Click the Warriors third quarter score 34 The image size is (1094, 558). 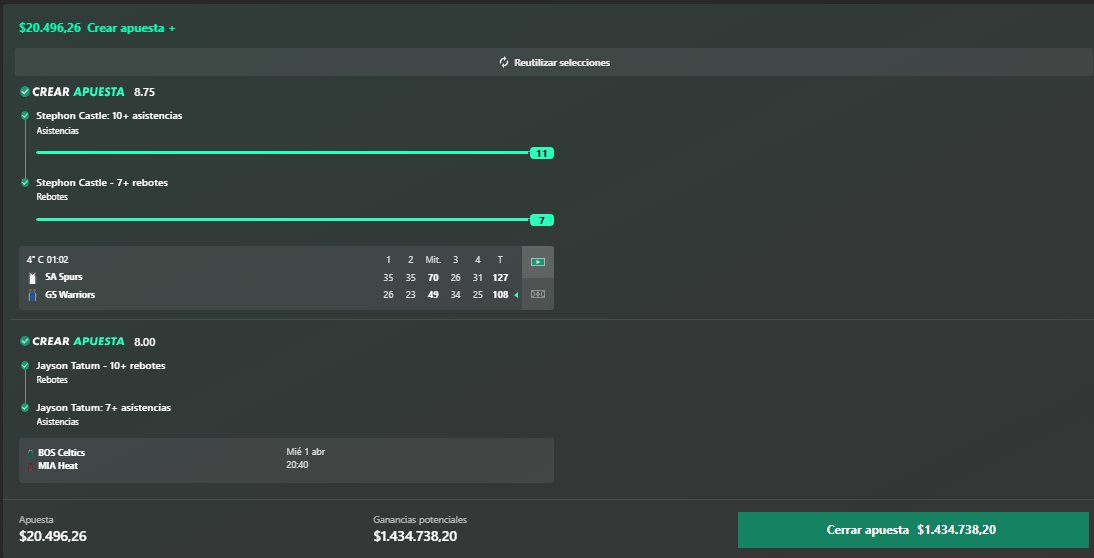pyautogui.click(x=456, y=296)
